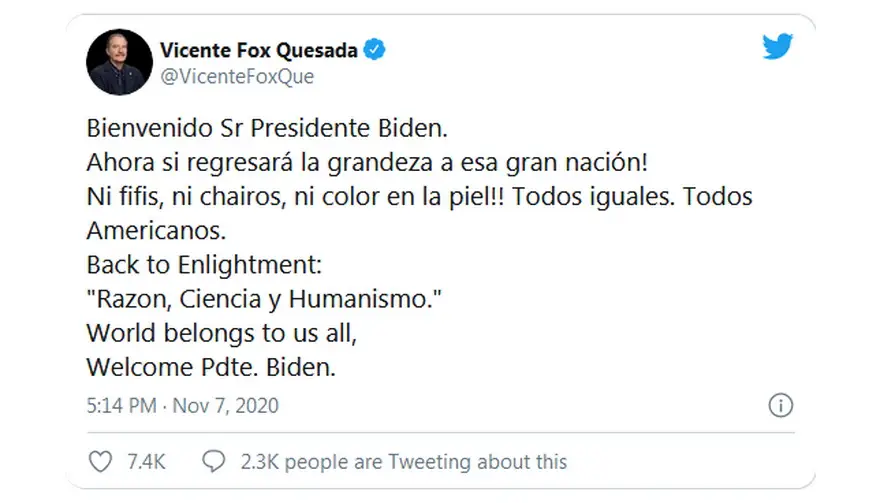Click the 'Back to Enlightment:' text
The width and height of the screenshot is (880, 503).
(204, 265)
